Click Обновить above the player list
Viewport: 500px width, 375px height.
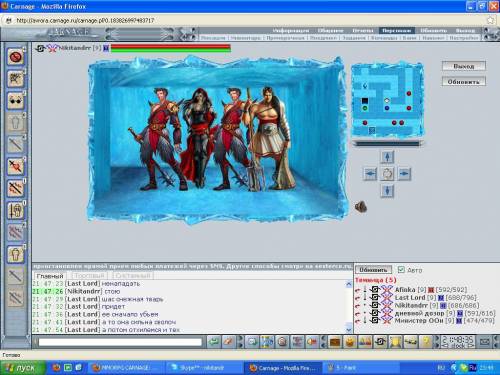(373, 269)
